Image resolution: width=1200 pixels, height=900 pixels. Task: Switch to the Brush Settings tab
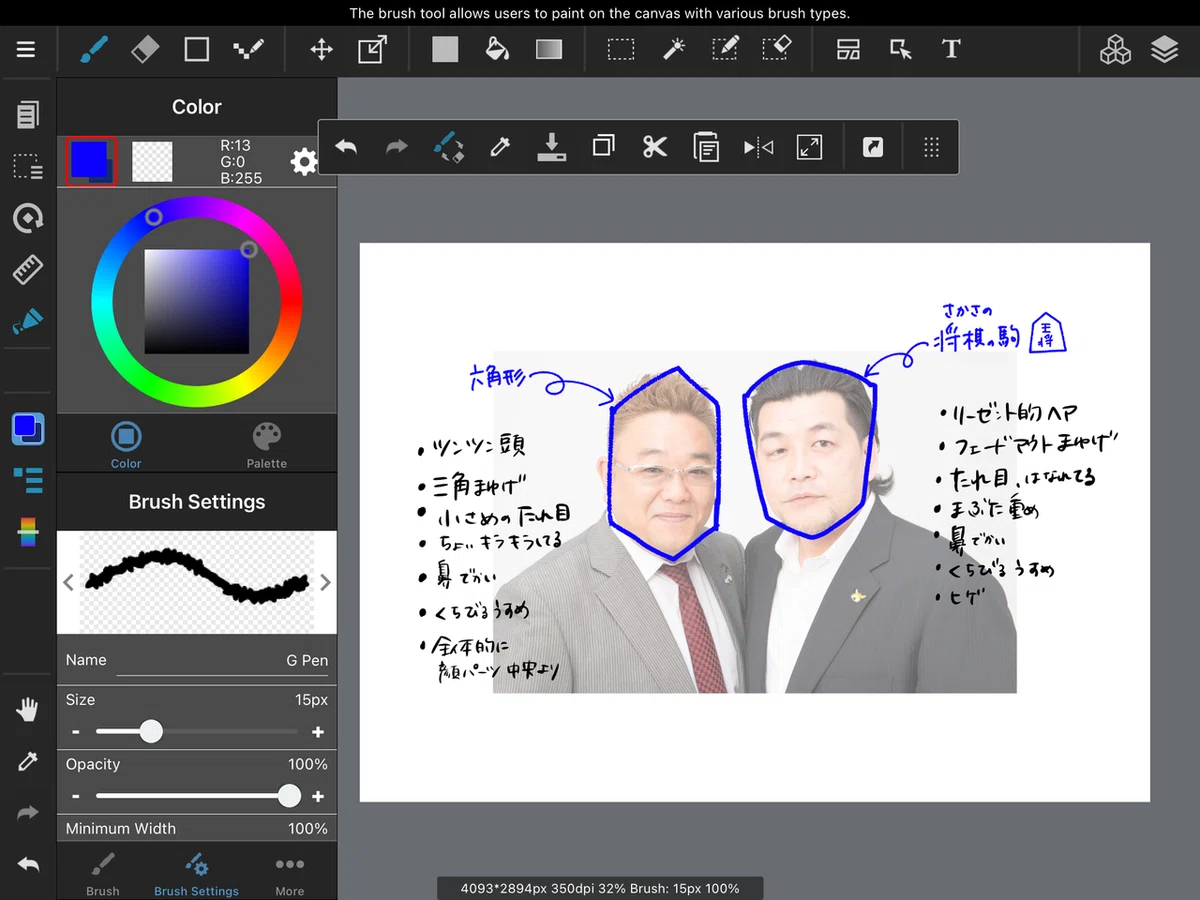coord(197,873)
